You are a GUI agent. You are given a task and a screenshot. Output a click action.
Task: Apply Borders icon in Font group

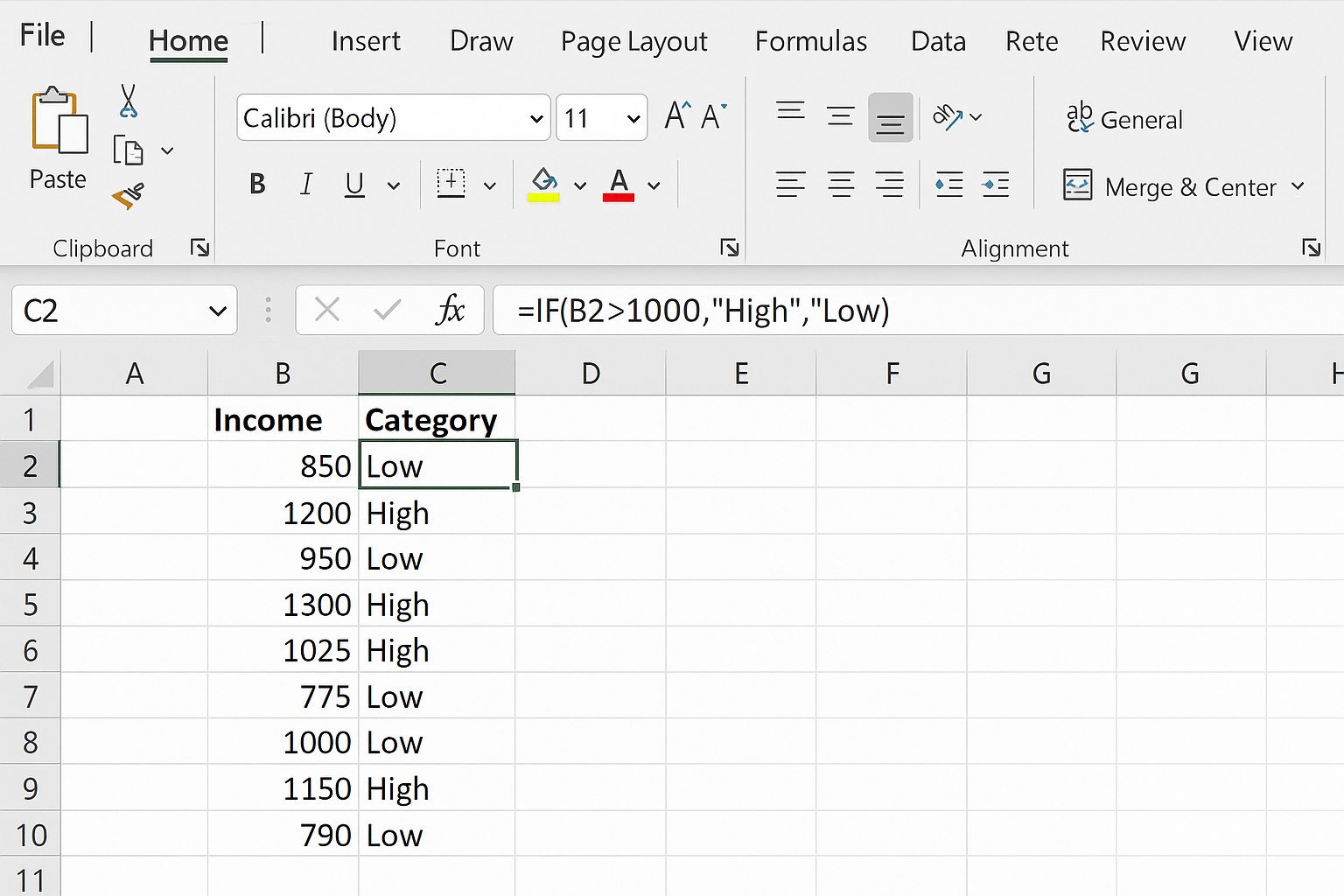[451, 184]
